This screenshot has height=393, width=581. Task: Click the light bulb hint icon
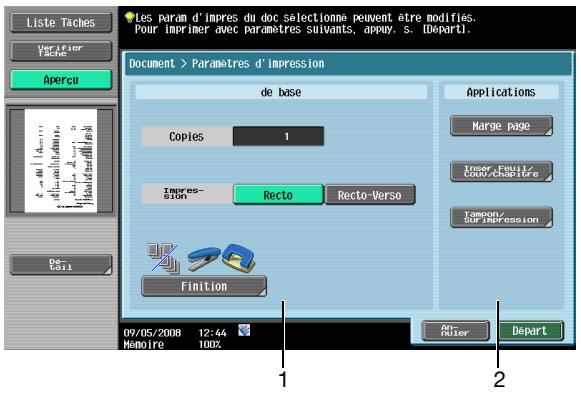coord(129,17)
